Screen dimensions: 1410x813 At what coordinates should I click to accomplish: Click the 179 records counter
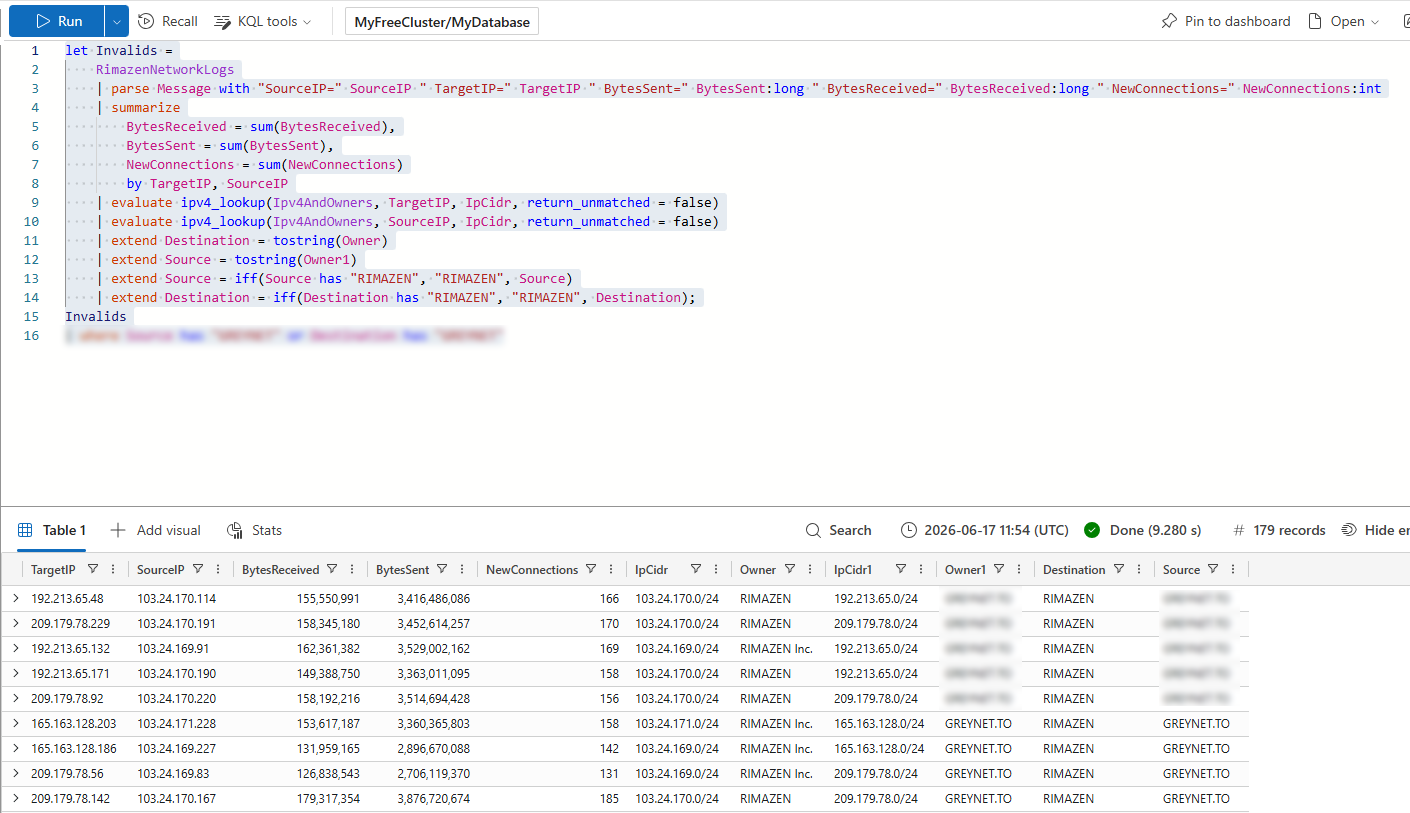pos(1280,530)
